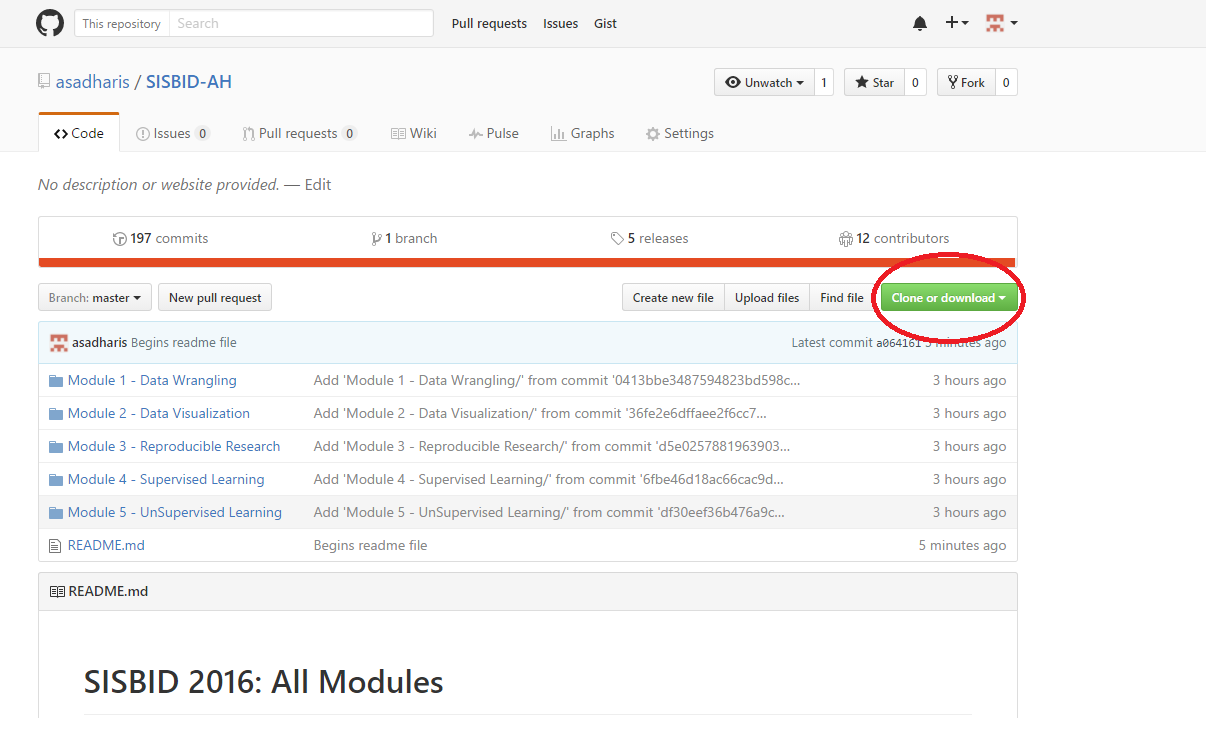
Task: Click folder icon for Module 5 - UnSupervised Learning
Action: (56, 512)
